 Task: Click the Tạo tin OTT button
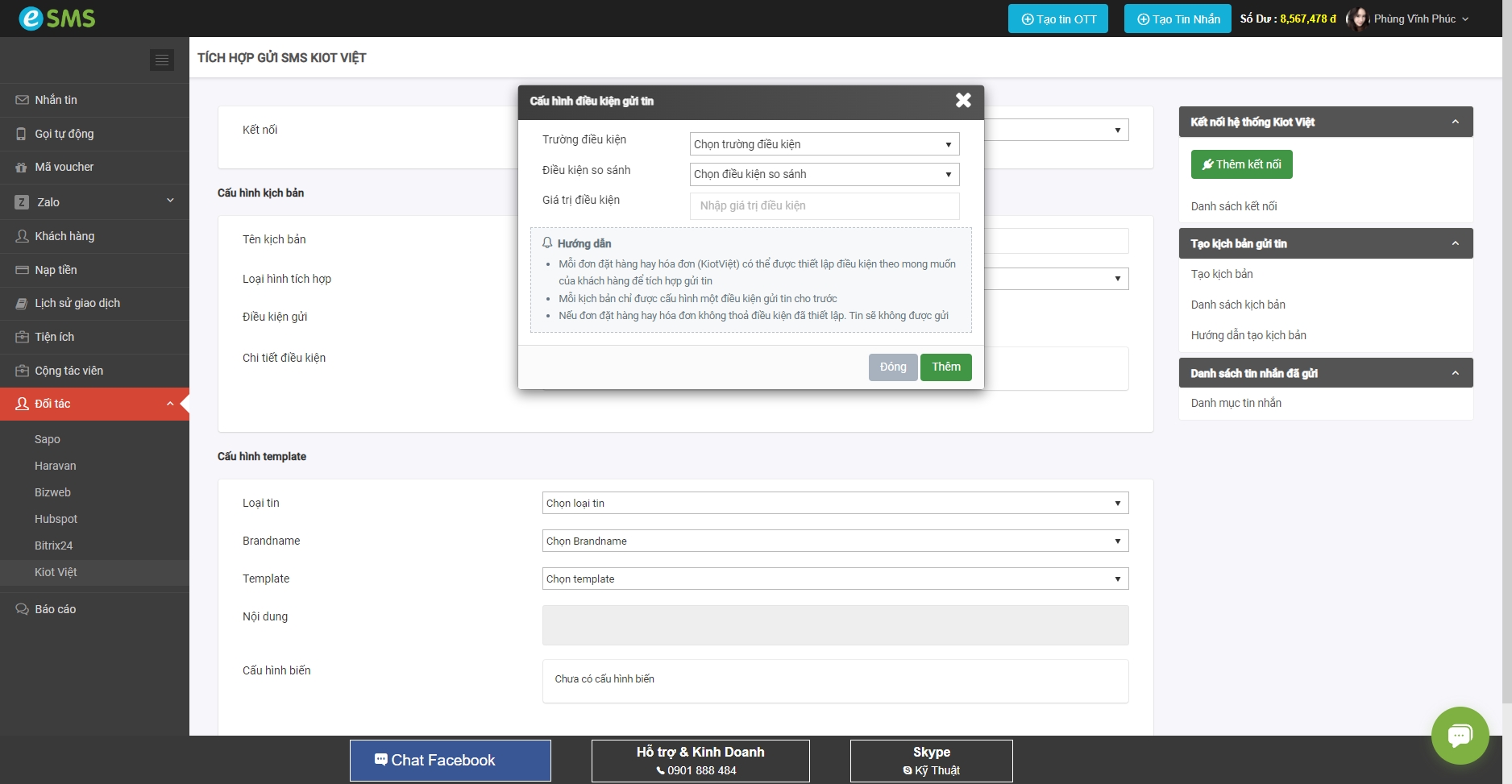point(1057,19)
